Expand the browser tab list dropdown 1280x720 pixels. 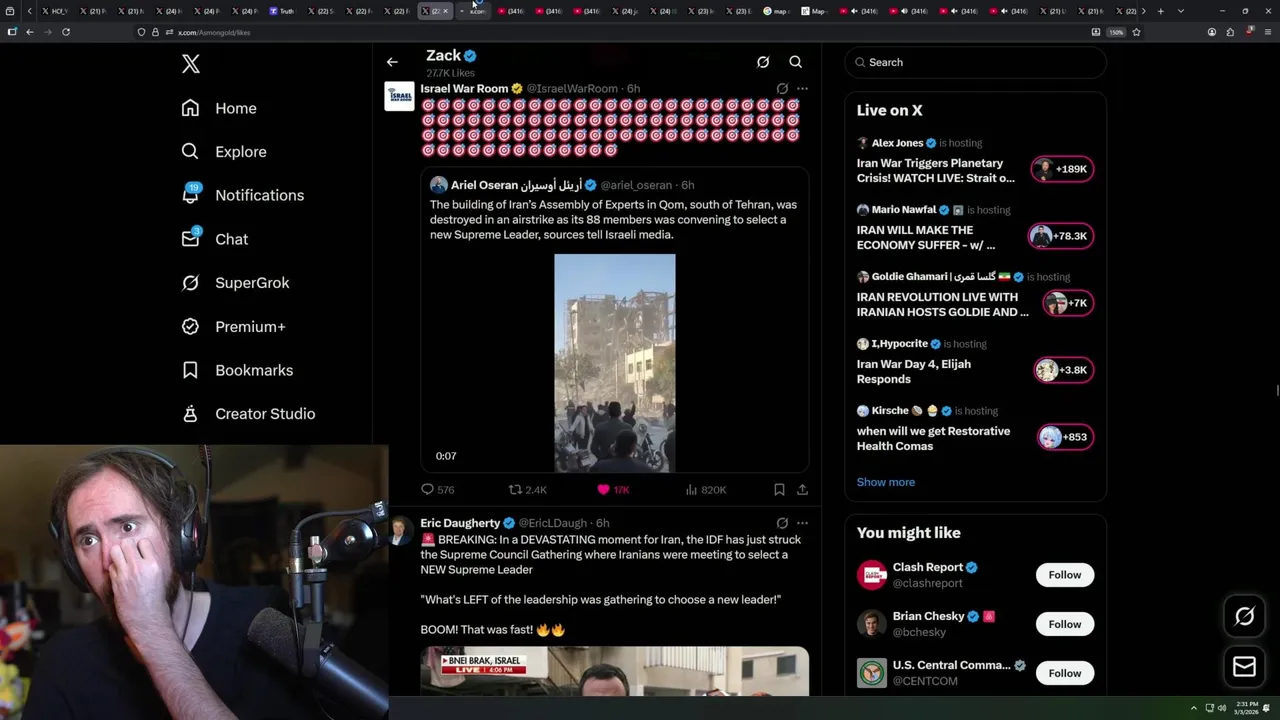tap(1181, 11)
